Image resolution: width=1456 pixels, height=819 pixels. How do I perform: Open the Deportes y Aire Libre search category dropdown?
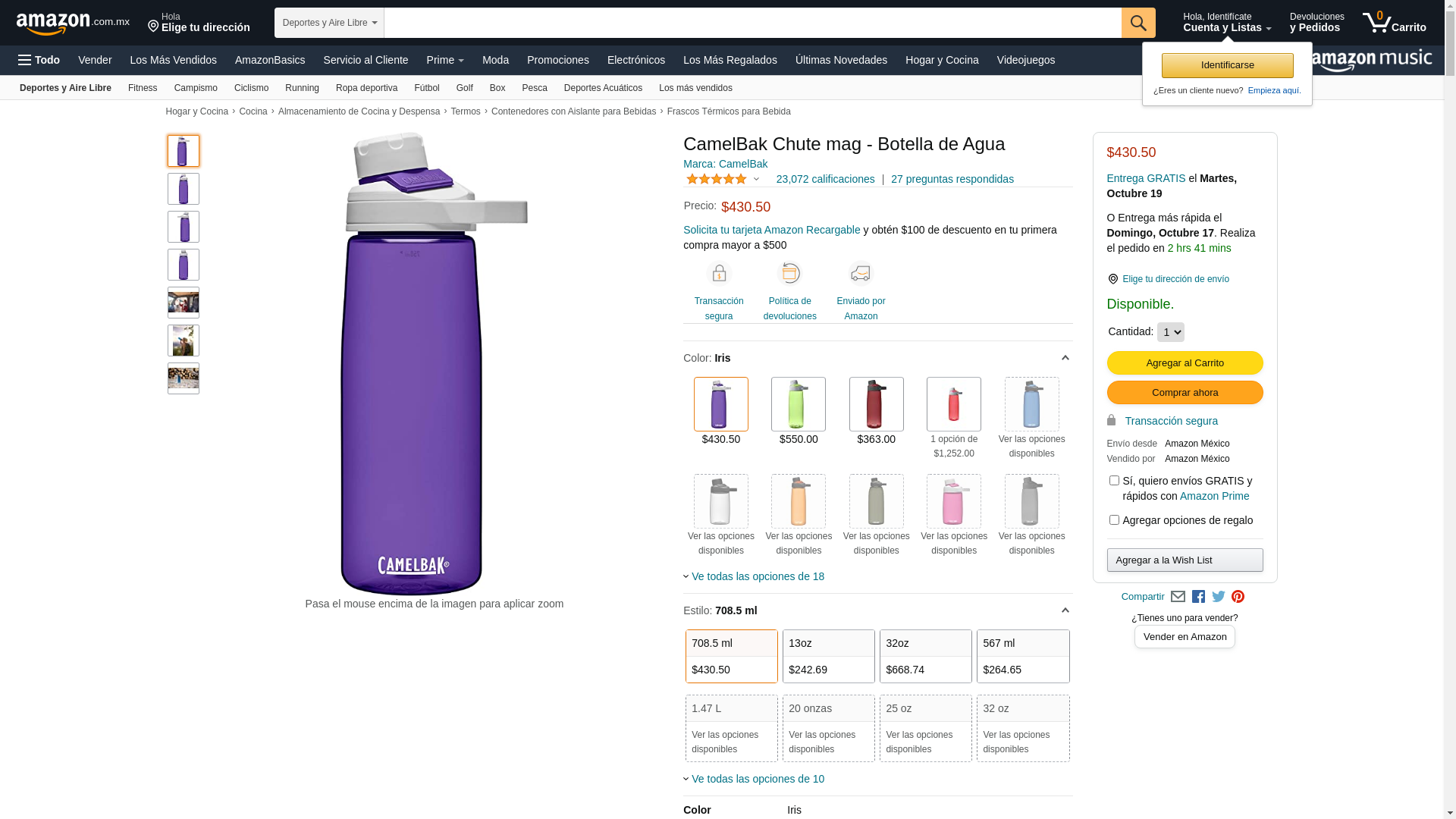click(329, 23)
